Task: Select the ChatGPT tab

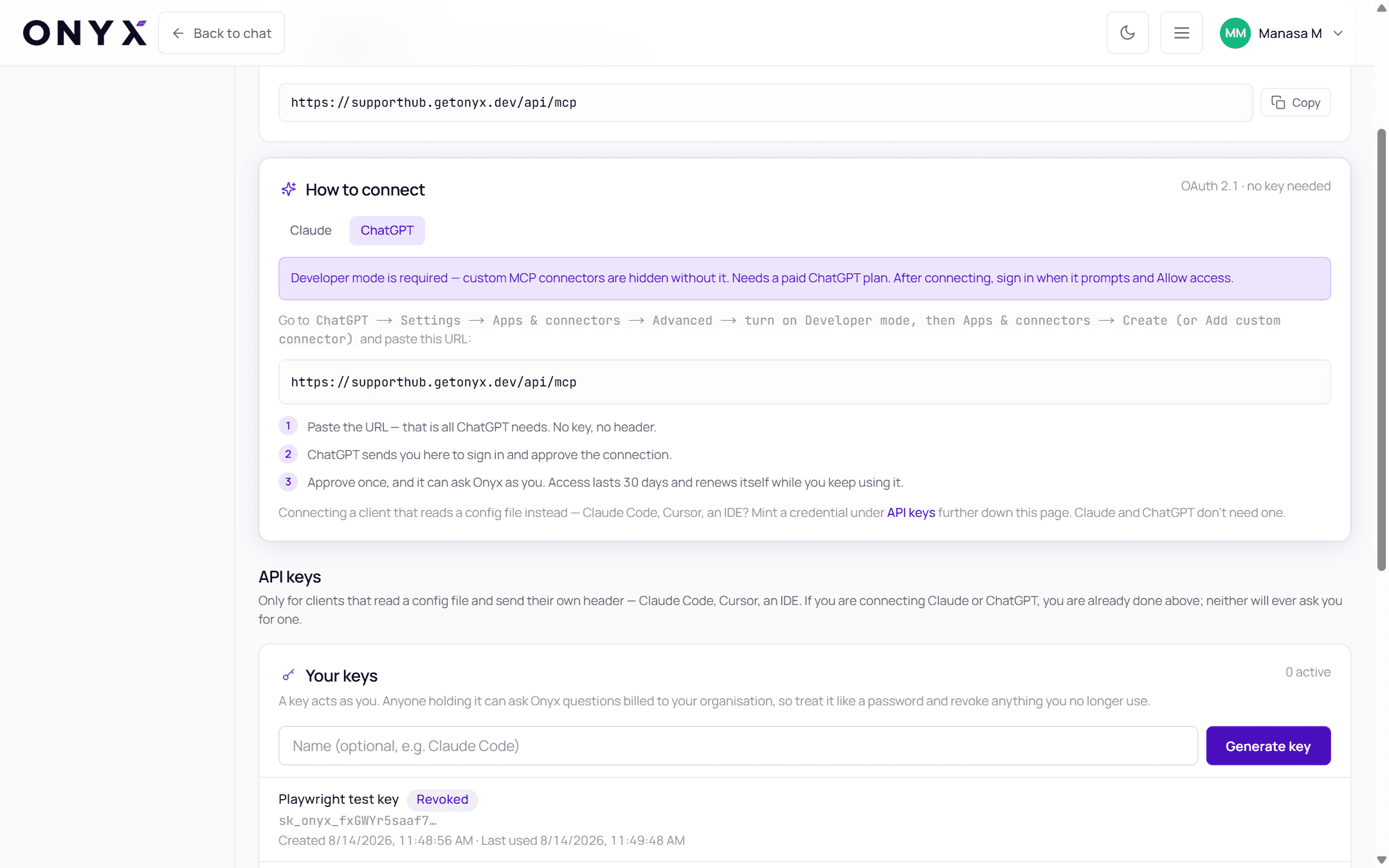Action: click(387, 230)
